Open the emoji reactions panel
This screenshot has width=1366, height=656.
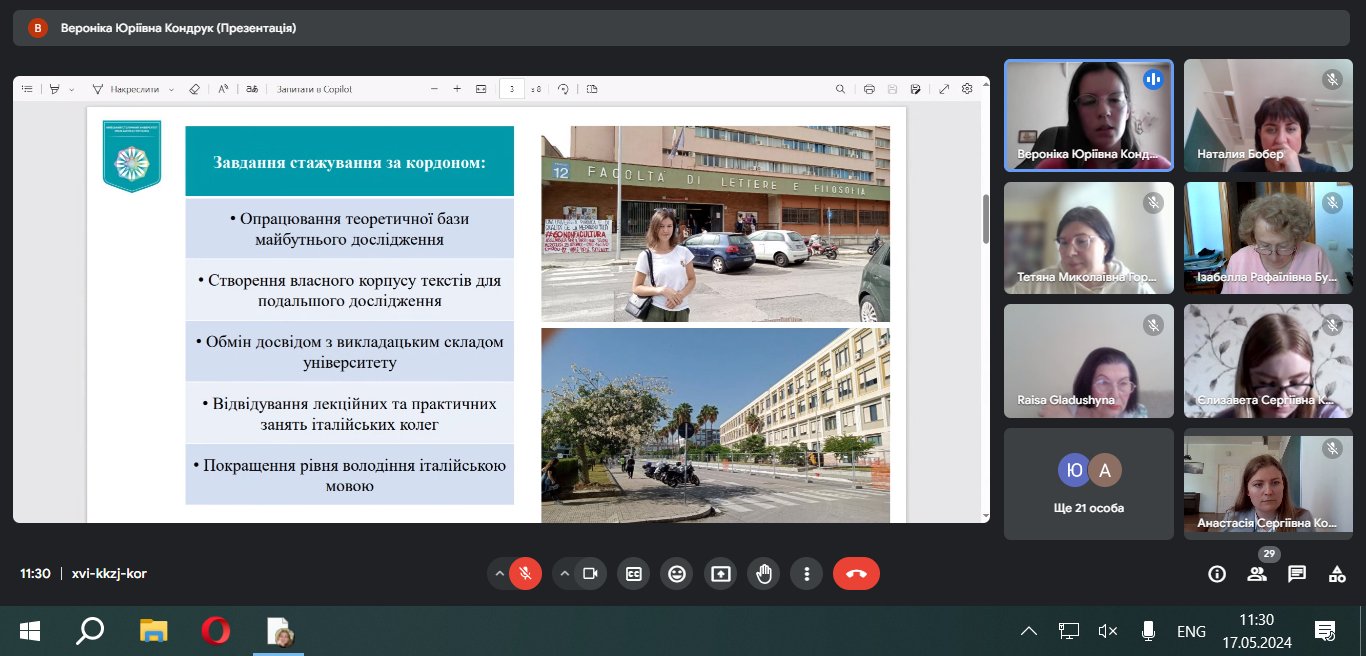click(x=677, y=574)
